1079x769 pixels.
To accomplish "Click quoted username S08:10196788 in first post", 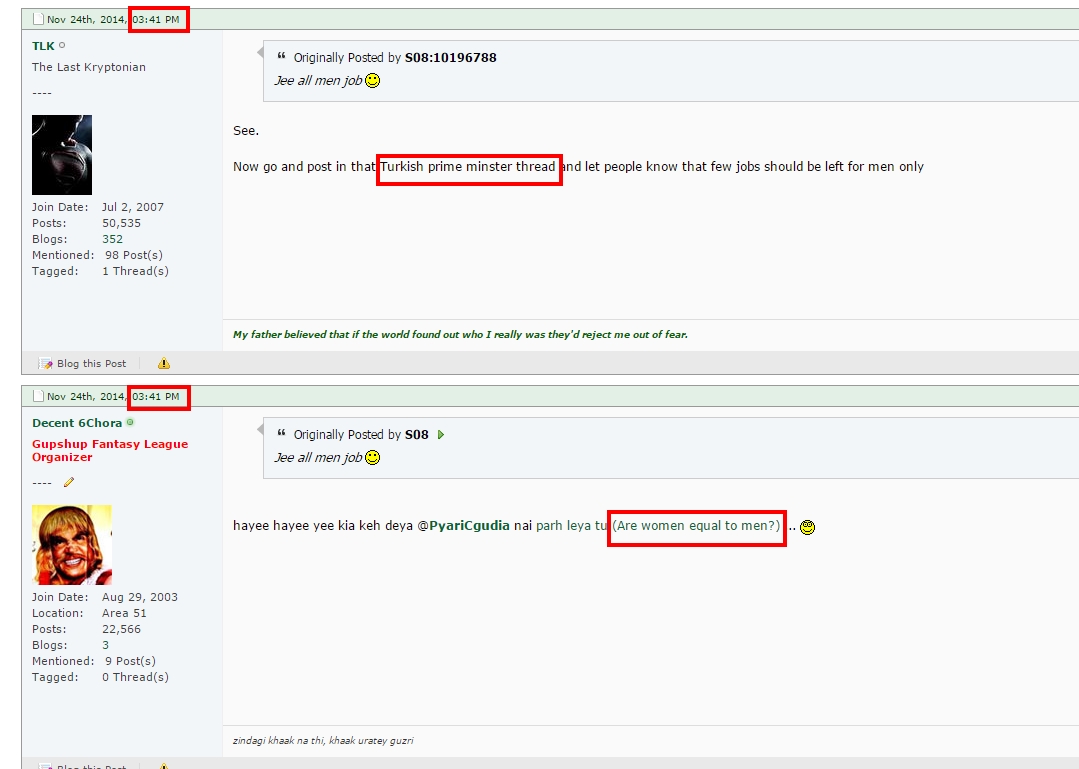I will pos(451,58).
